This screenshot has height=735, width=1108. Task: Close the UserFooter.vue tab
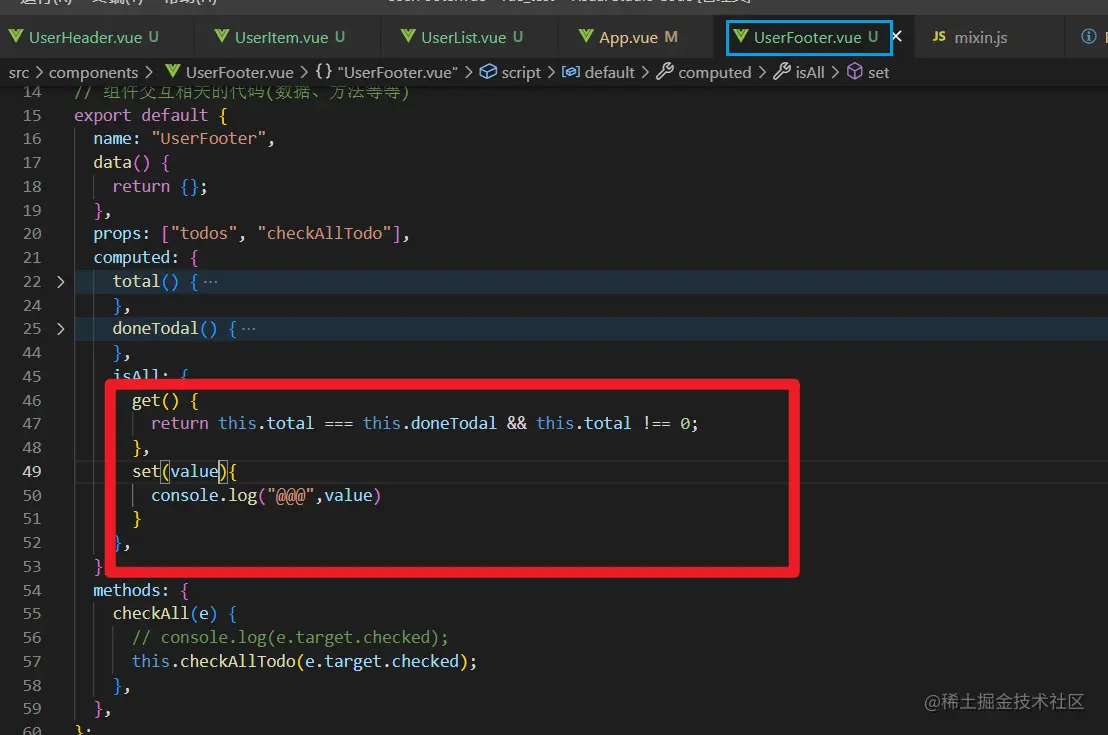point(896,36)
